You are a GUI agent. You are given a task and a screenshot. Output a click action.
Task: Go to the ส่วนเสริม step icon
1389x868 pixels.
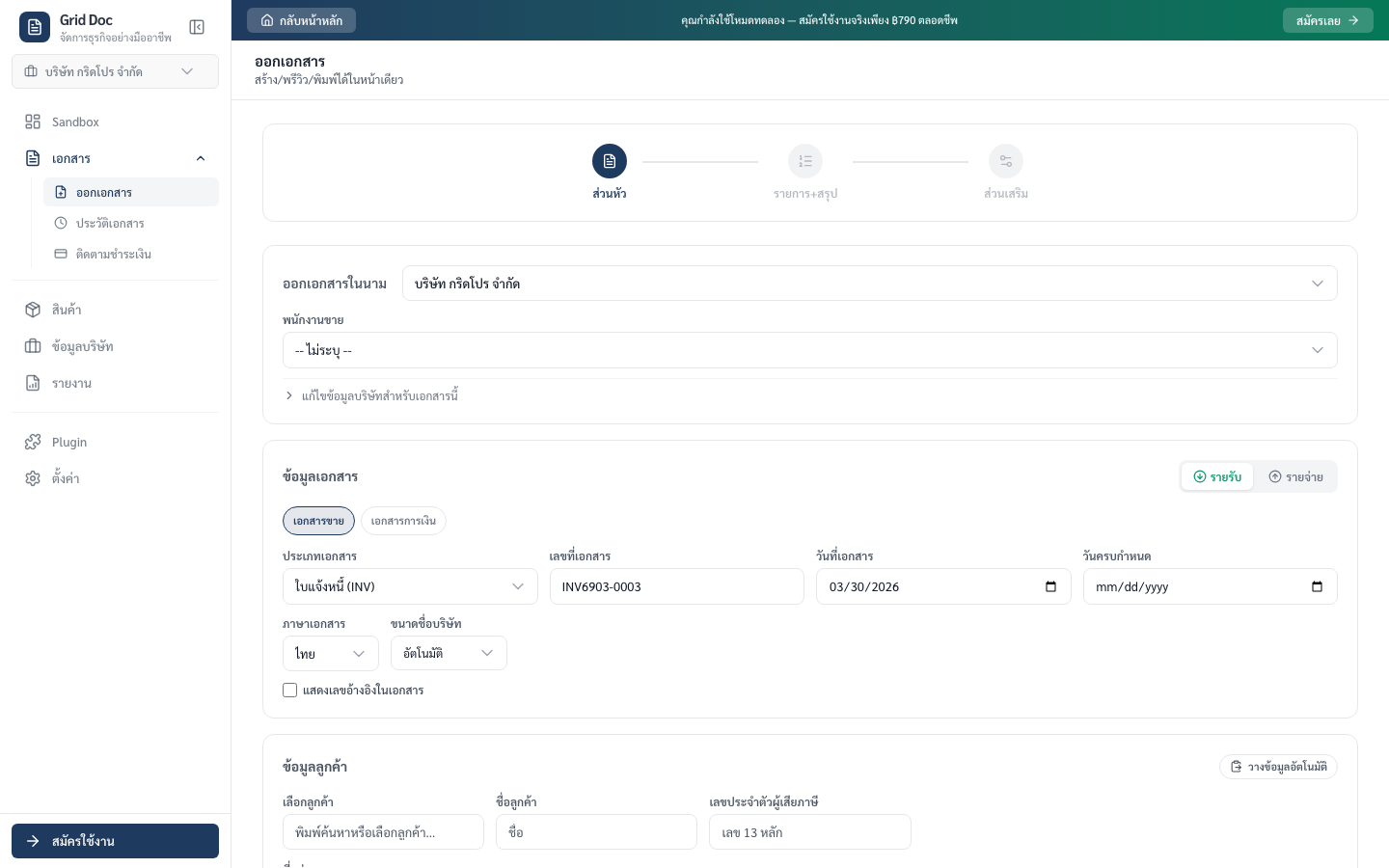click(1006, 161)
